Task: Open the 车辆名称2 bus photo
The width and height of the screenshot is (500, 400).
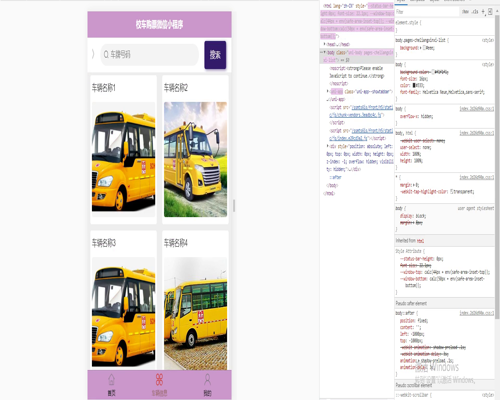Action: click(x=195, y=159)
